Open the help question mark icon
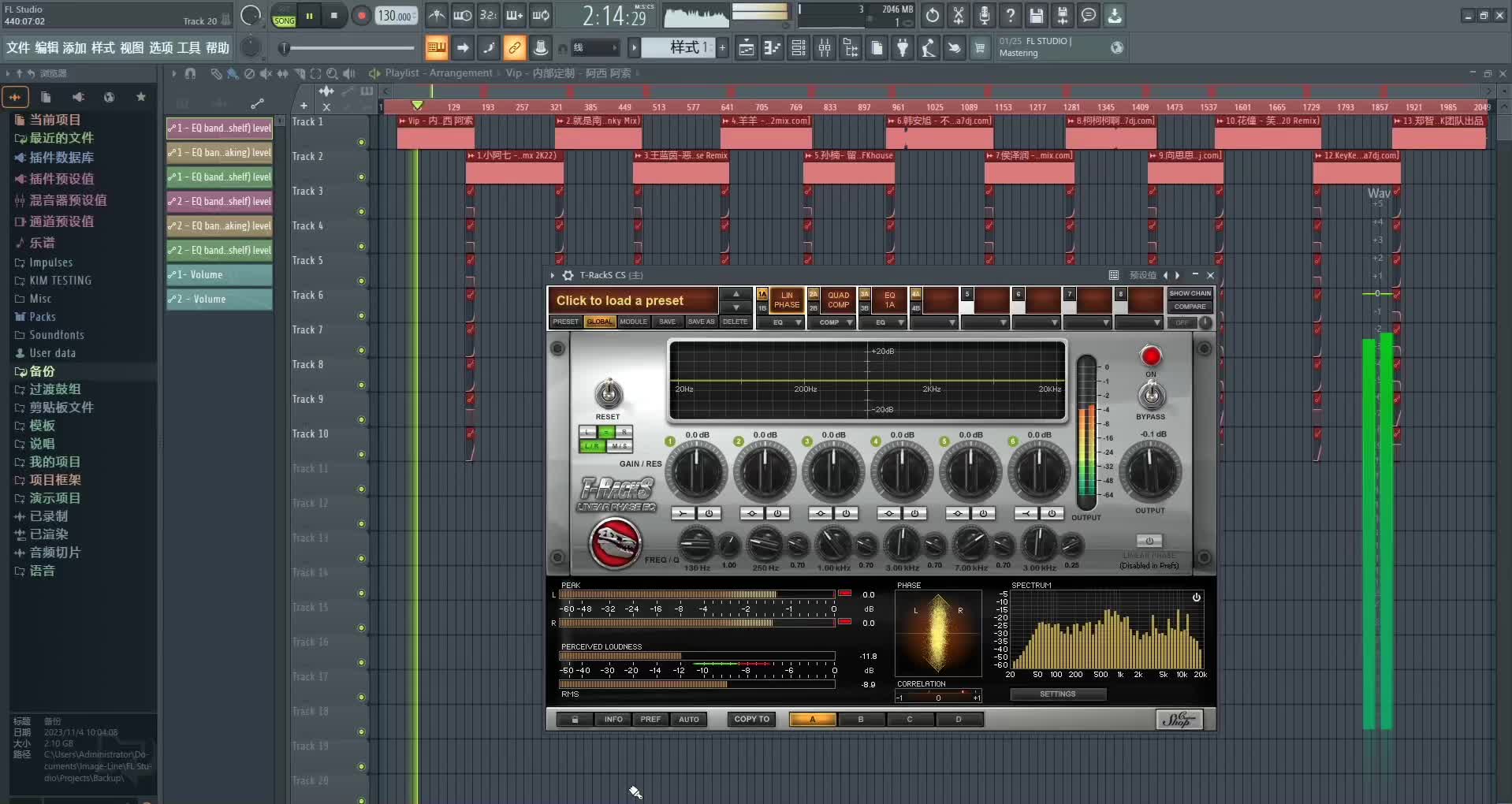The width and height of the screenshot is (1512, 804). [1011, 15]
